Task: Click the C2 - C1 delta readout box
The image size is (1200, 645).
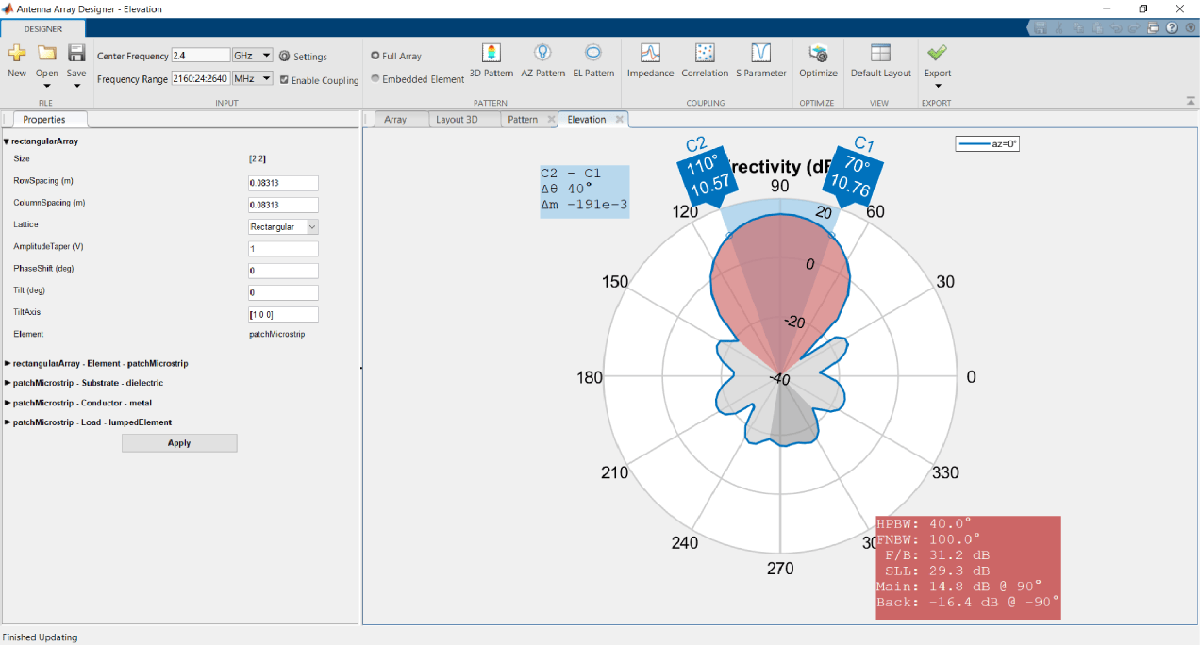Action: (x=585, y=190)
